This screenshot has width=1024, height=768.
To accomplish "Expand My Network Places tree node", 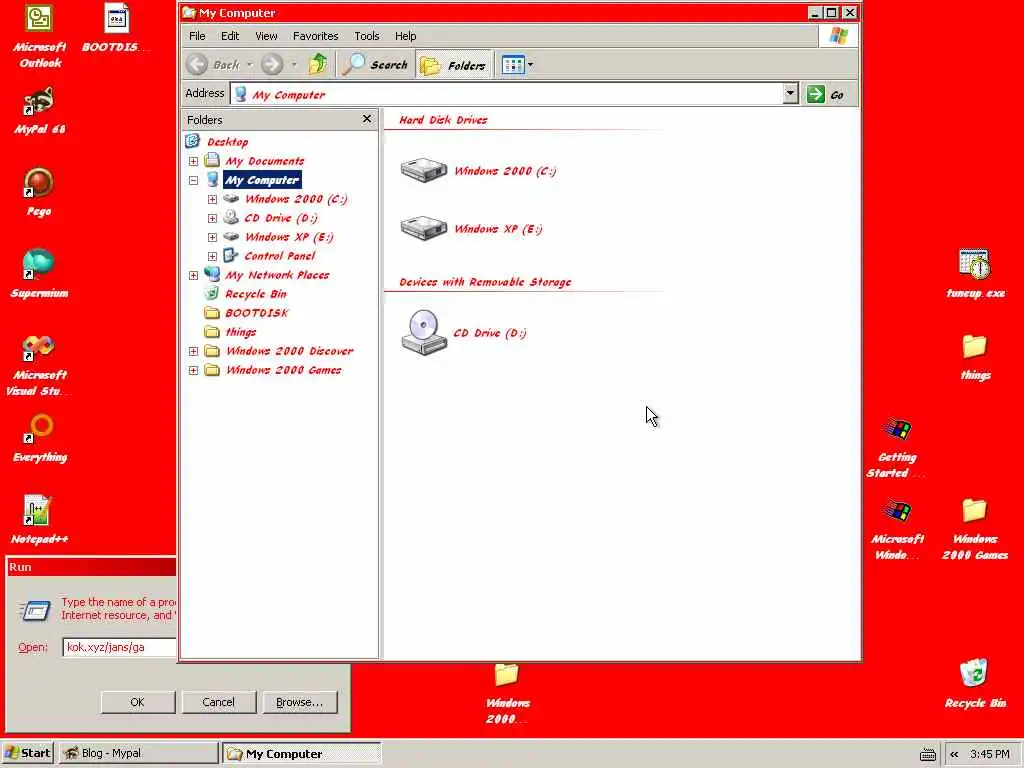I will click(193, 275).
